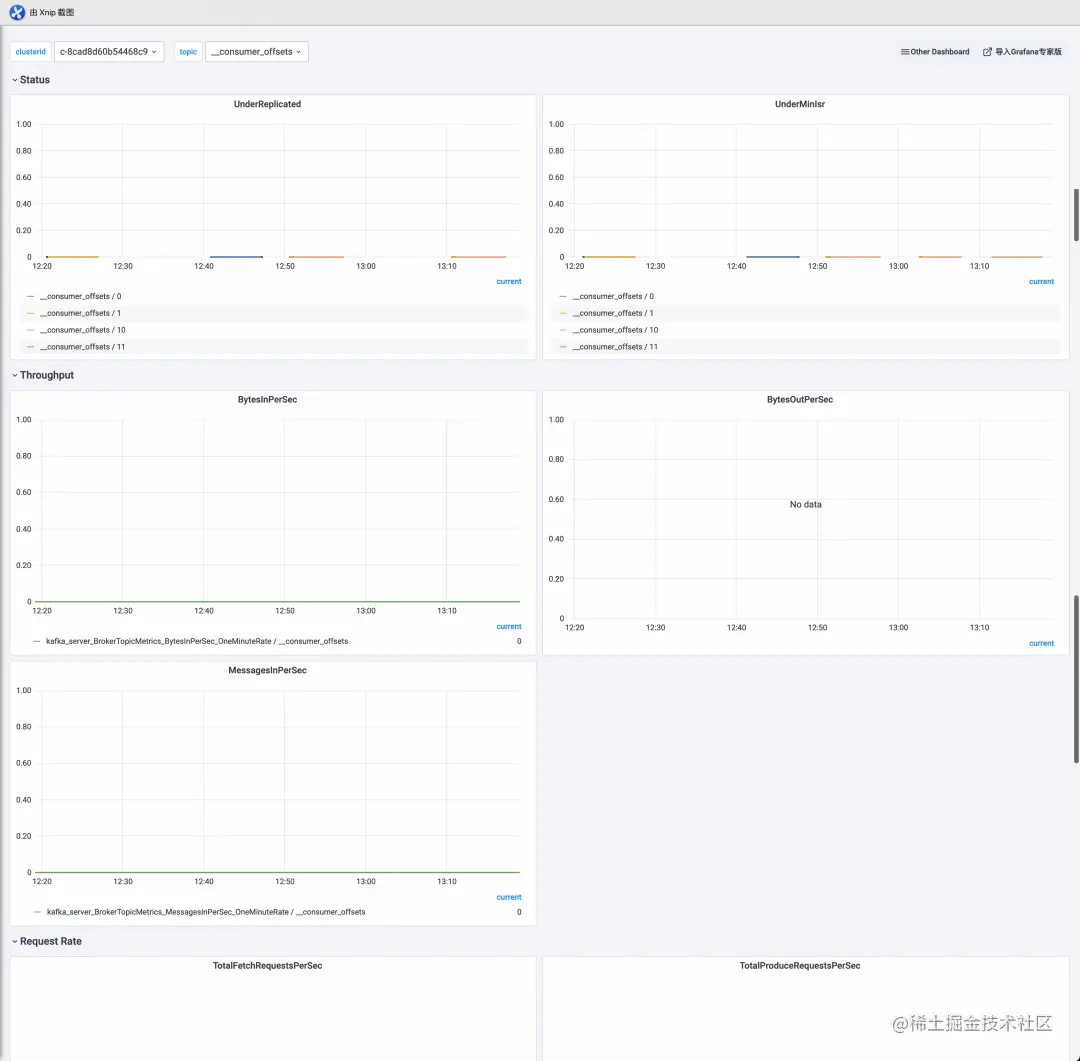Open the UnderReplicated panel title menu
Viewport: 1080px width, 1061px height.
[267, 104]
